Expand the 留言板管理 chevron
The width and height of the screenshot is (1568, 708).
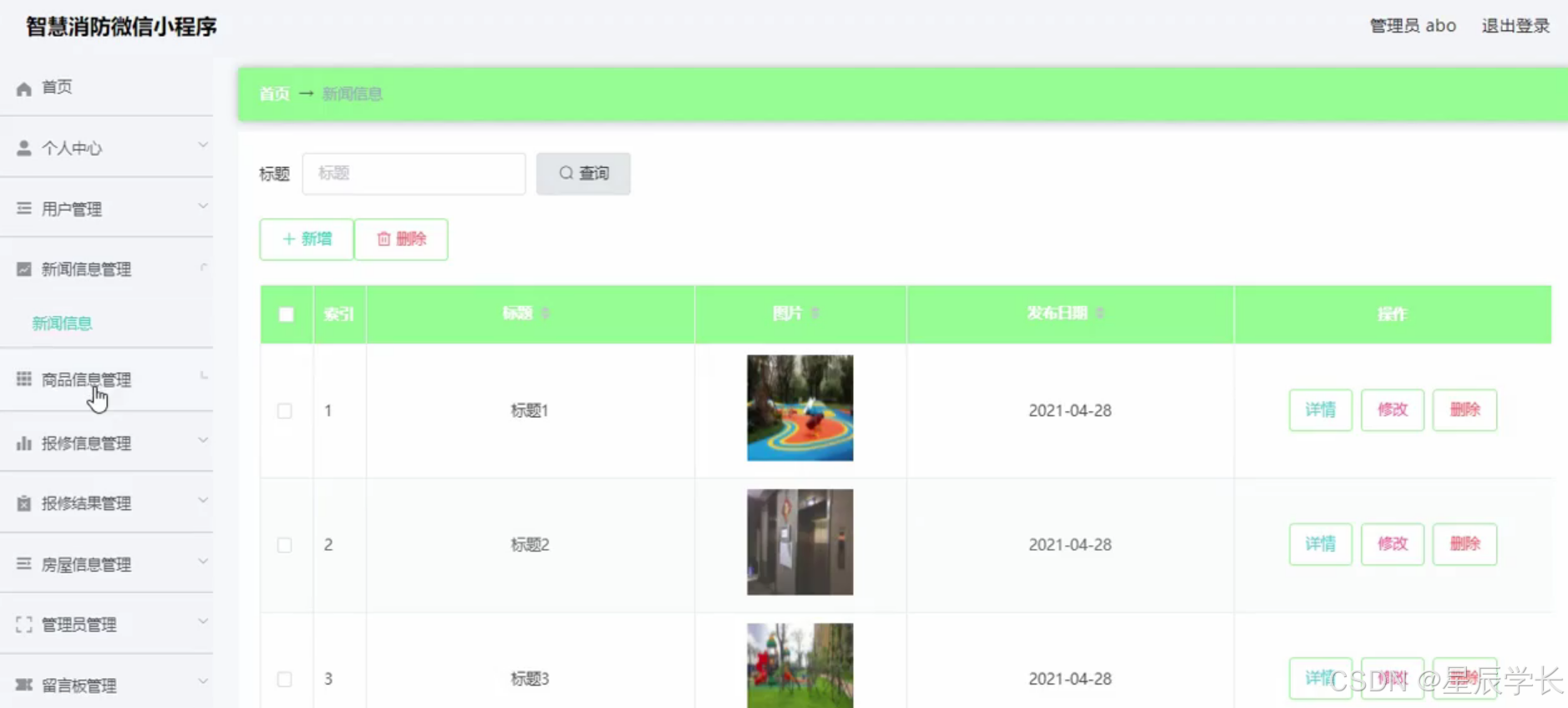pos(203,682)
